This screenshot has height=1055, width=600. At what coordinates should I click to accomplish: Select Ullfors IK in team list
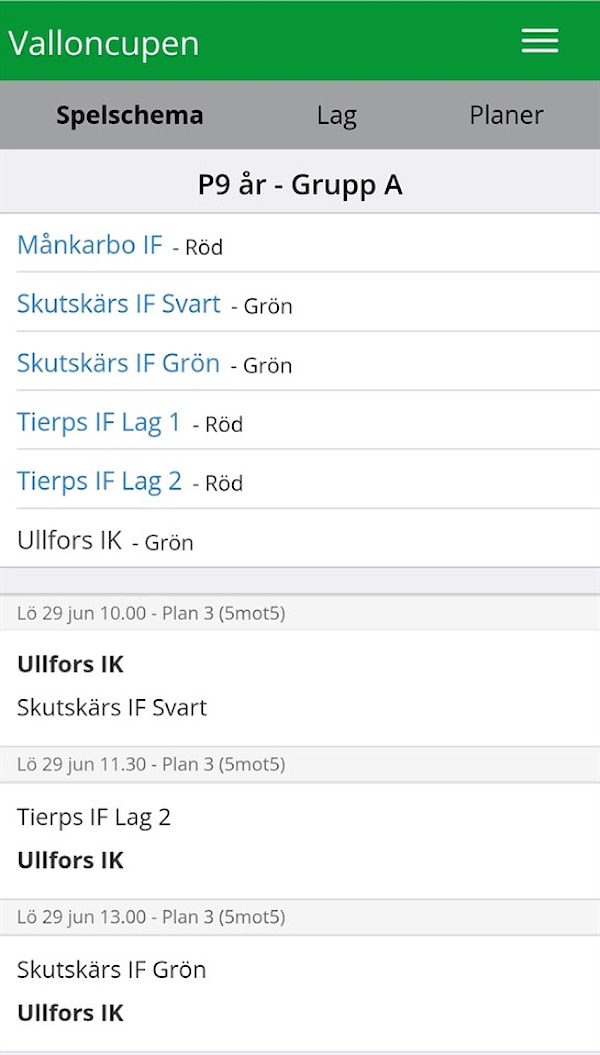69,541
